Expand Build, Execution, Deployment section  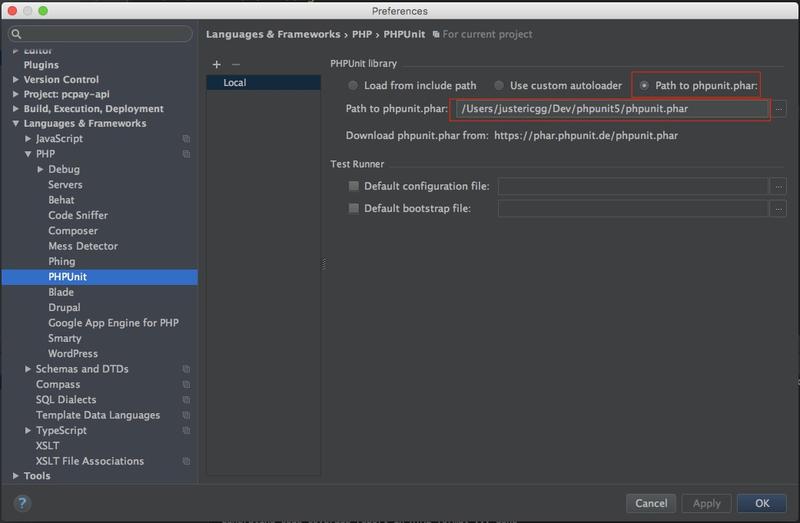tap(16, 109)
